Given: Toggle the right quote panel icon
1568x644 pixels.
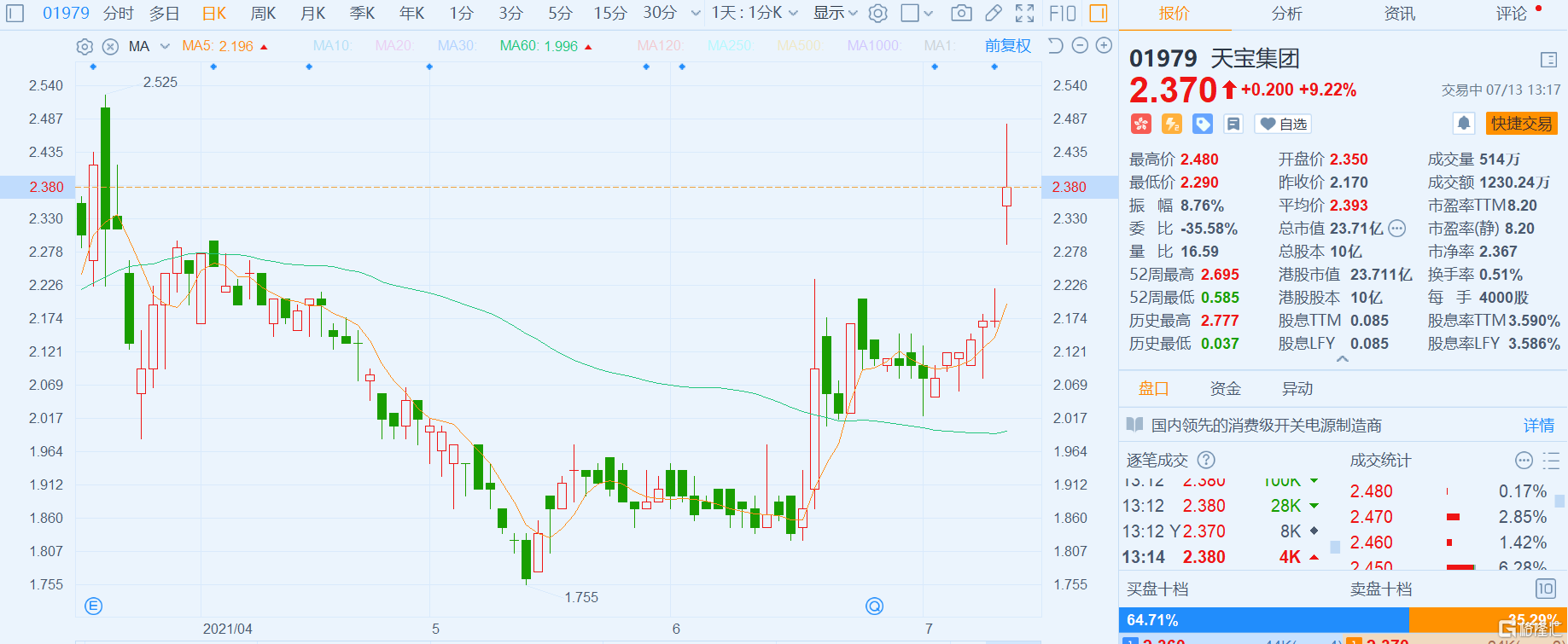Looking at the screenshot, I should [x=1099, y=13].
